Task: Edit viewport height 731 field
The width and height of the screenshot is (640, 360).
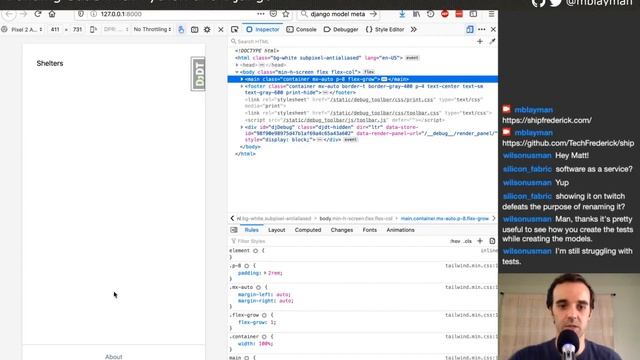Action: [78, 29]
